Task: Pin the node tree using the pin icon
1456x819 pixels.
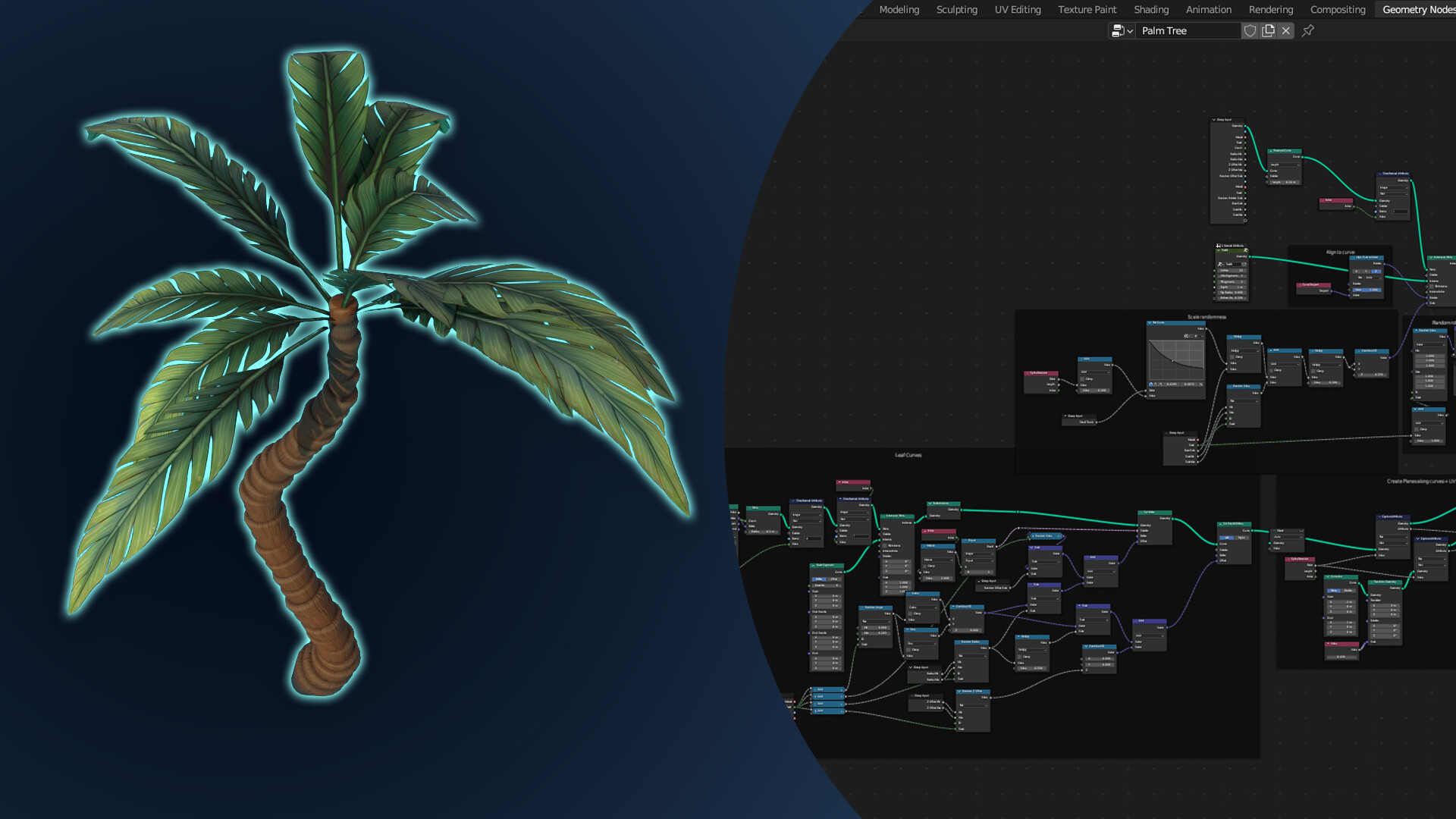Action: click(x=1307, y=30)
